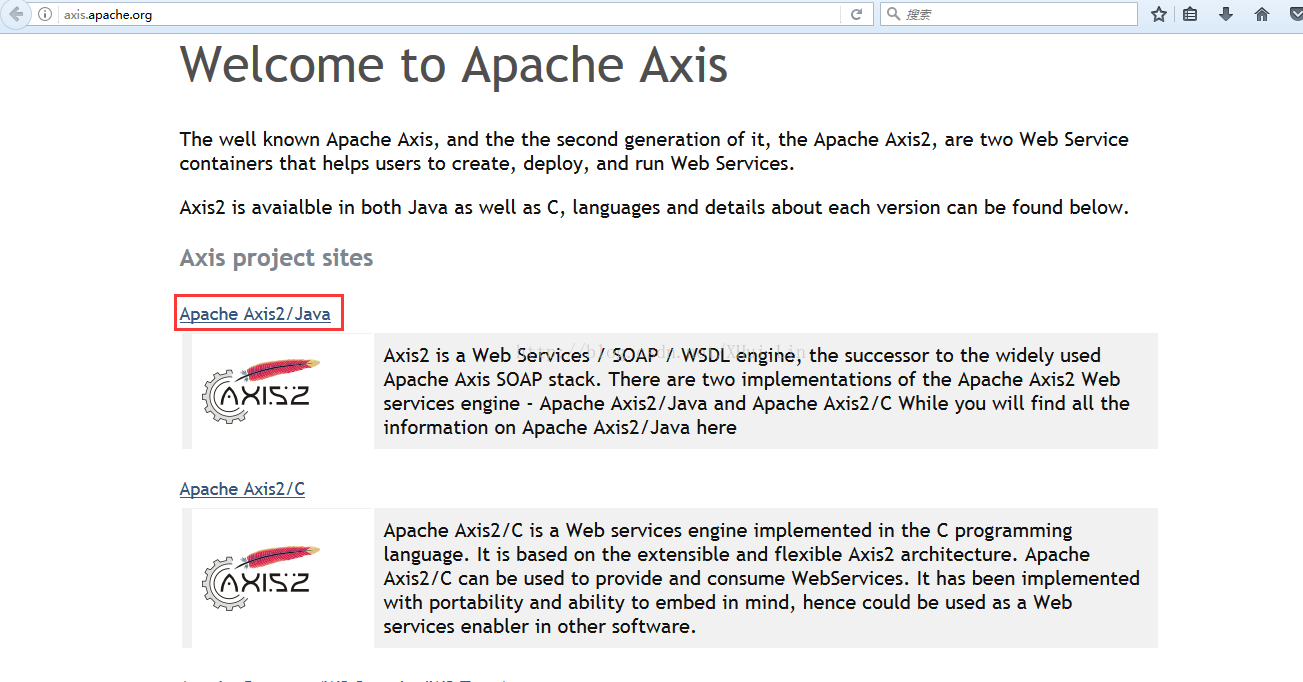Click the Welcome to Apache Axis heading
The height and width of the screenshot is (682, 1303).
(x=454, y=64)
